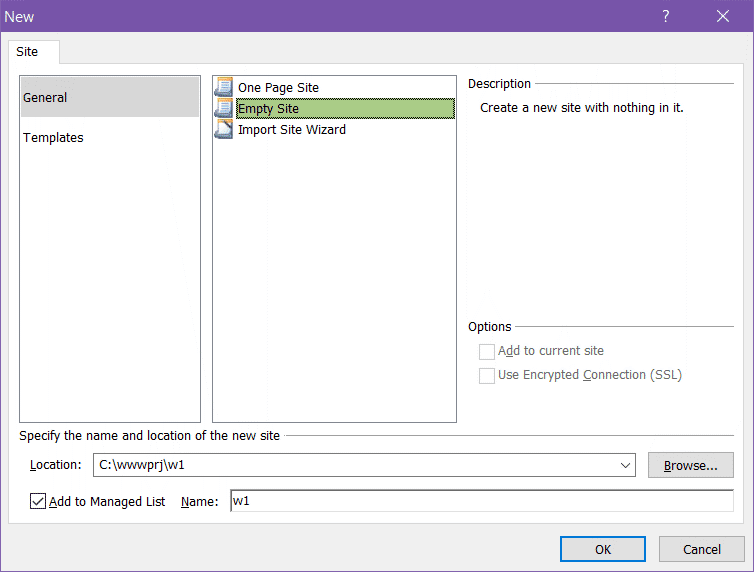The image size is (754, 572).
Task: Click the Name field containing w1
Action: pyautogui.click(x=480, y=501)
